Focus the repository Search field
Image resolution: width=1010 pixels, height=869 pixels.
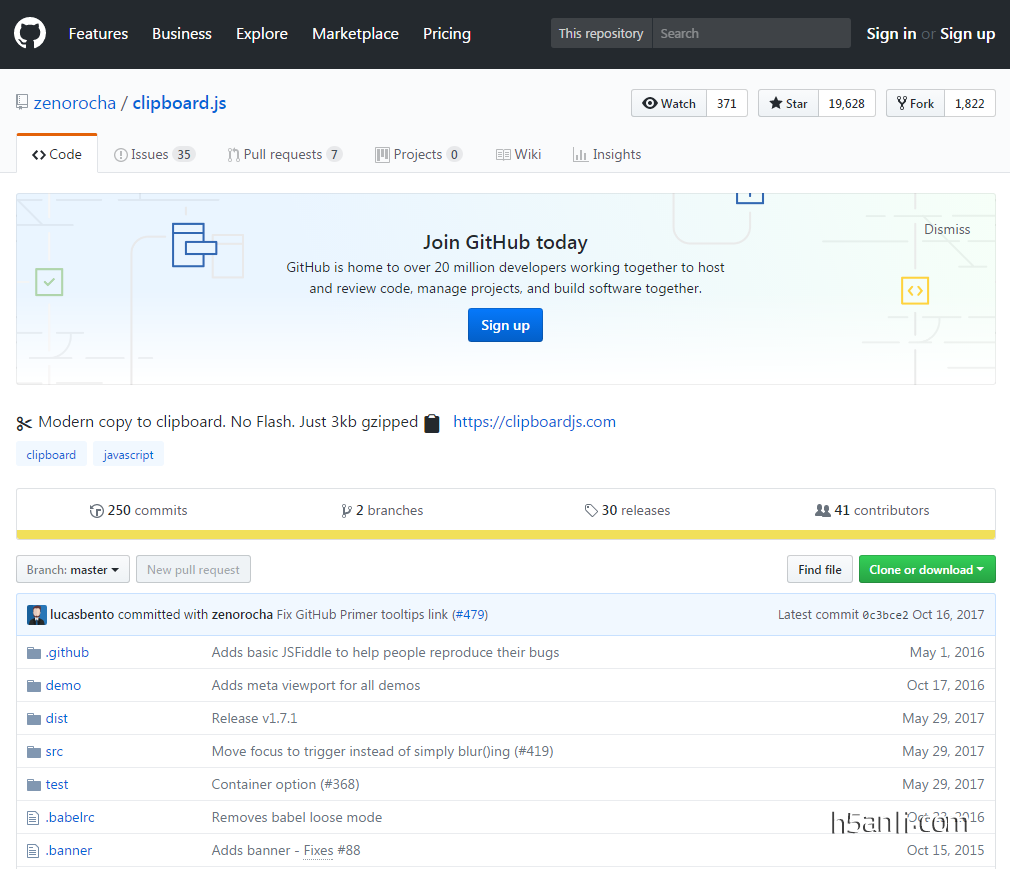[x=751, y=33]
